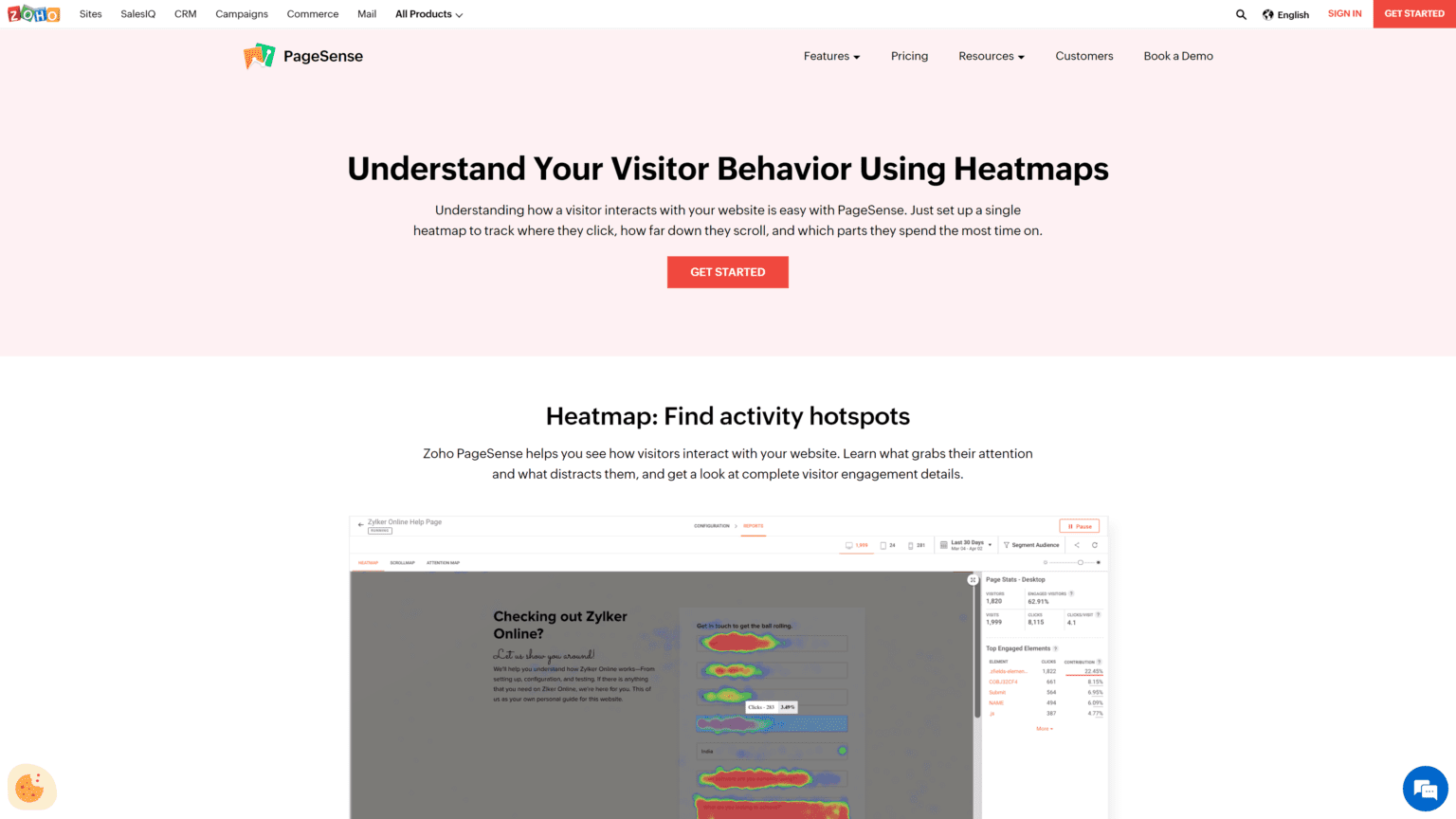Click the SIGN IN link
This screenshot has width=1456, height=819.
[x=1344, y=13]
